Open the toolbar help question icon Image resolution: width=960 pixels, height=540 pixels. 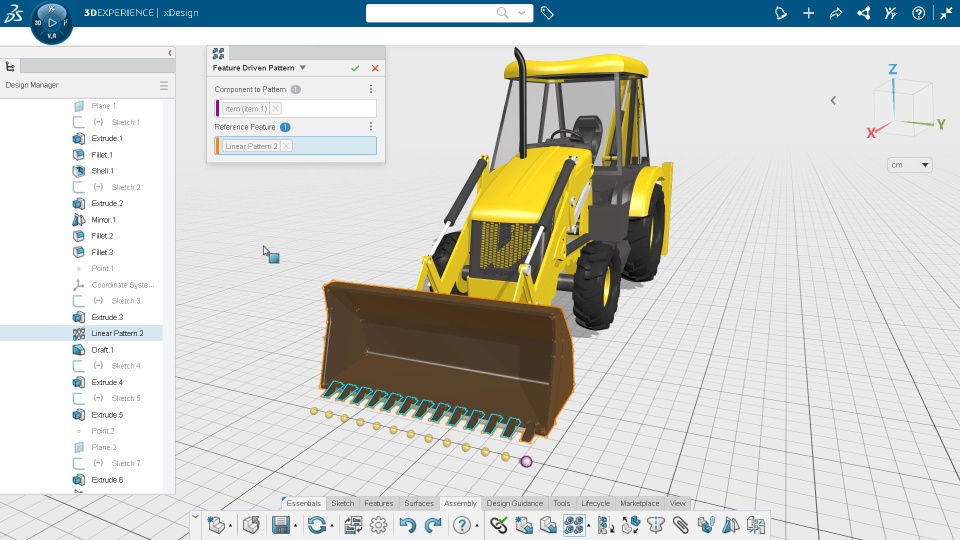pos(462,525)
